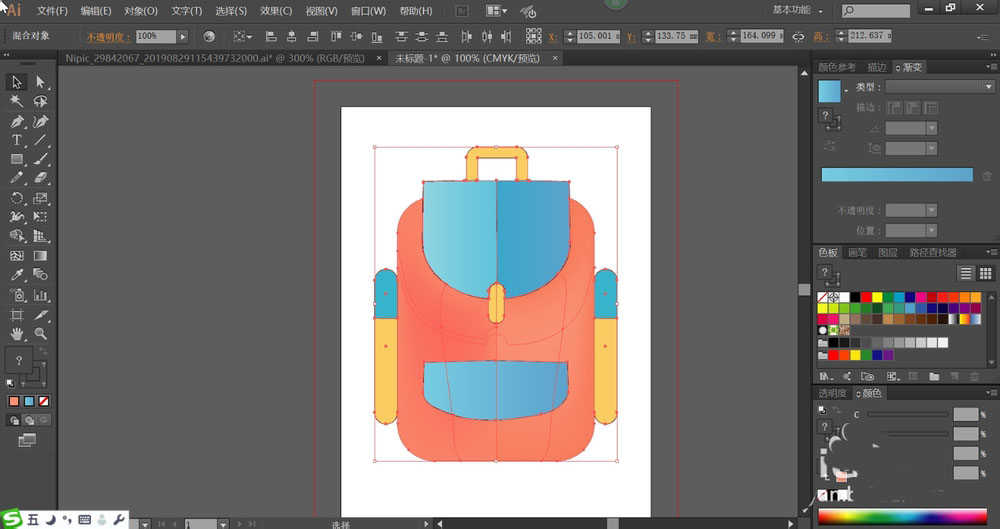Choose the Paintbrush tool

pos(40,159)
